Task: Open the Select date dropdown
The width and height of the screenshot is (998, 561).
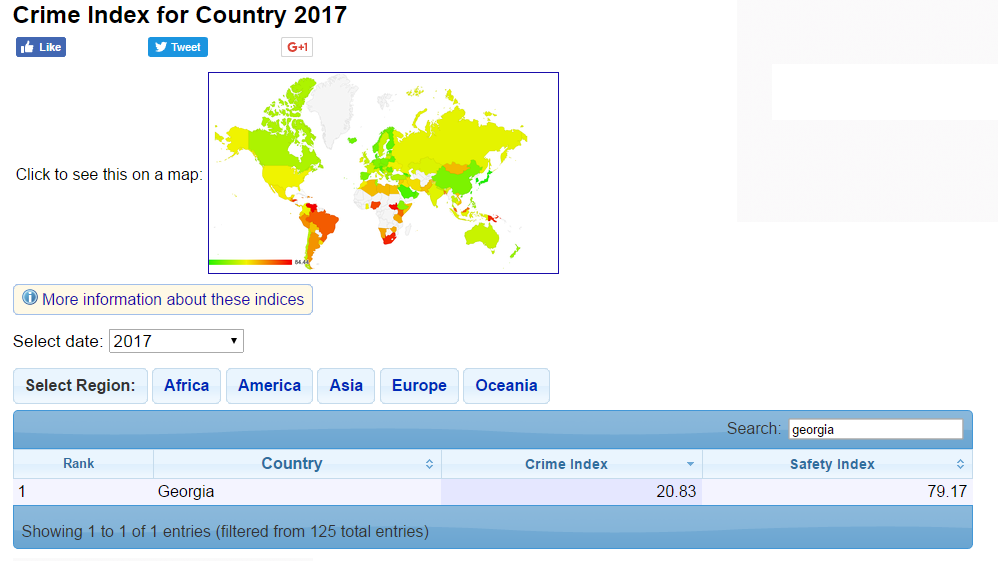Action: [176, 341]
